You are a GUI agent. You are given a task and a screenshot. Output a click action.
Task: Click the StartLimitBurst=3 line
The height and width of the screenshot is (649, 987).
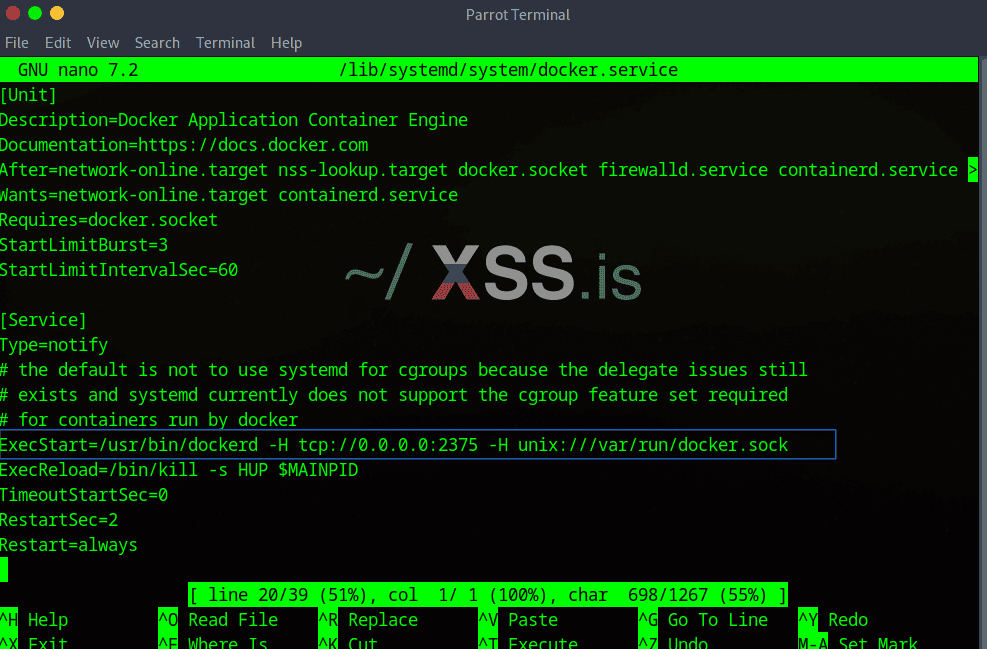[84, 245]
